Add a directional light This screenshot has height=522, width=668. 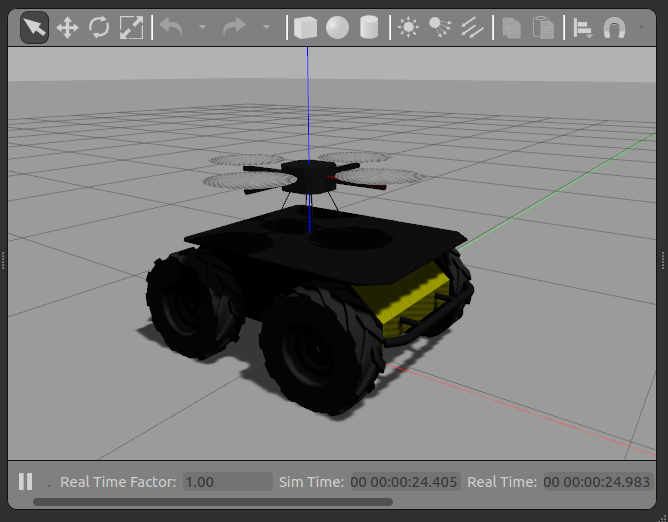click(x=472, y=28)
